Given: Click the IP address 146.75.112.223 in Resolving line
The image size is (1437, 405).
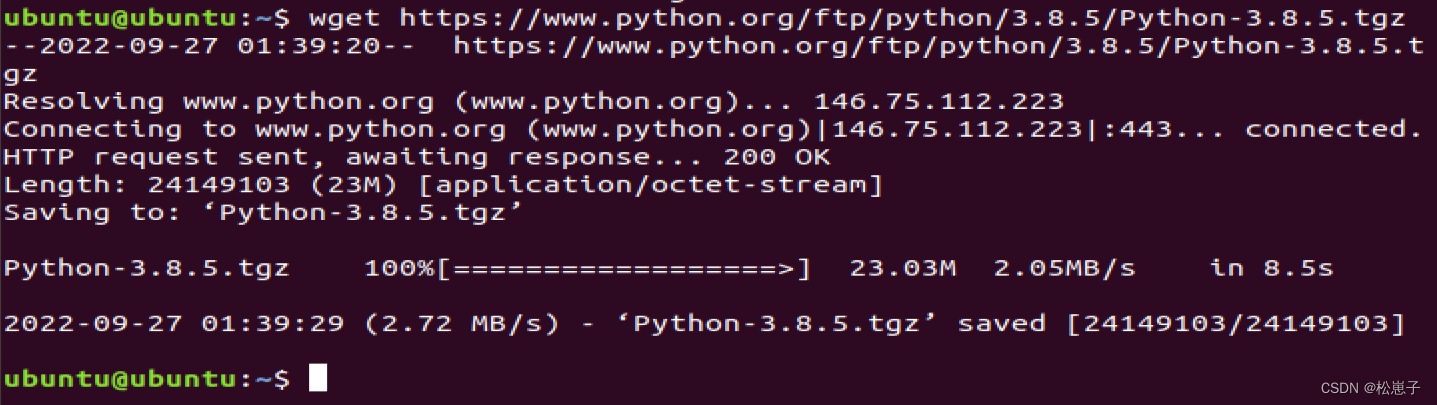Looking at the screenshot, I should click(x=938, y=101).
